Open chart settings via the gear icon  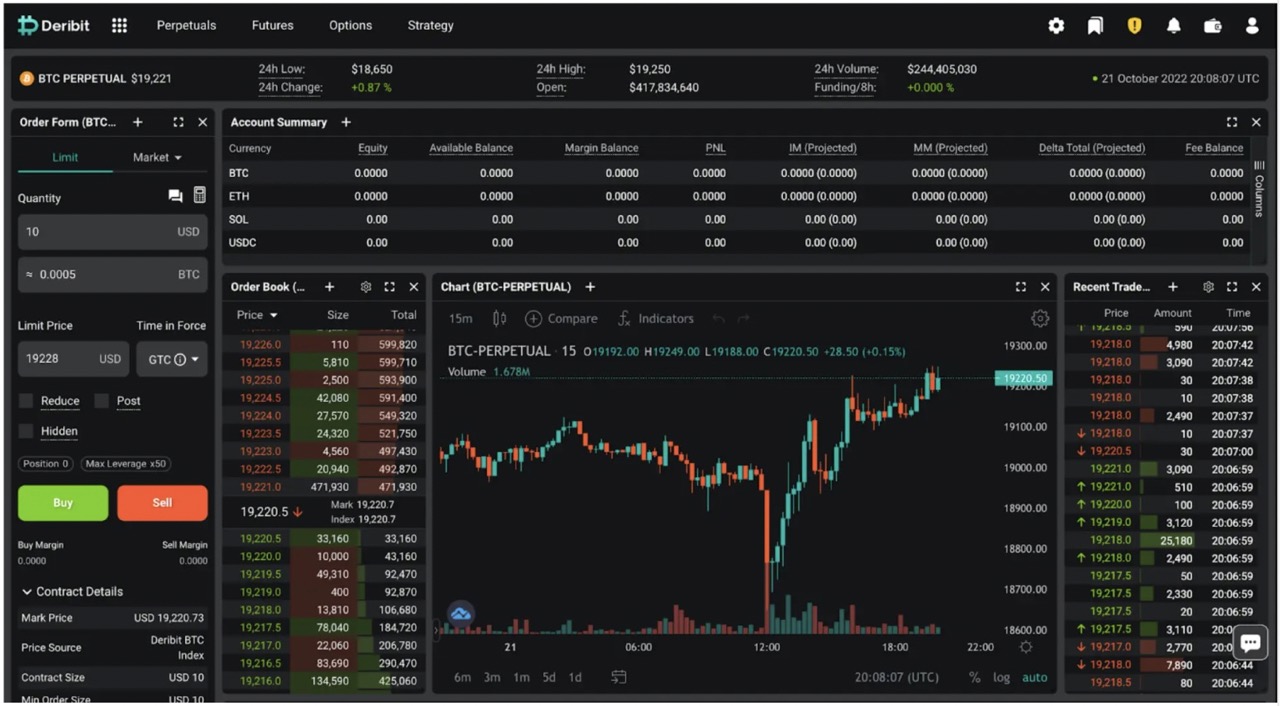tap(1040, 318)
